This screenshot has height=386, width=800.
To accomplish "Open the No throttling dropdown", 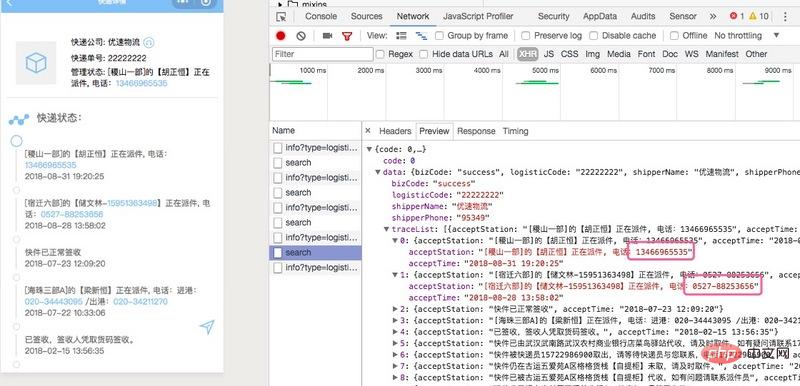I will pyautogui.click(x=747, y=36).
